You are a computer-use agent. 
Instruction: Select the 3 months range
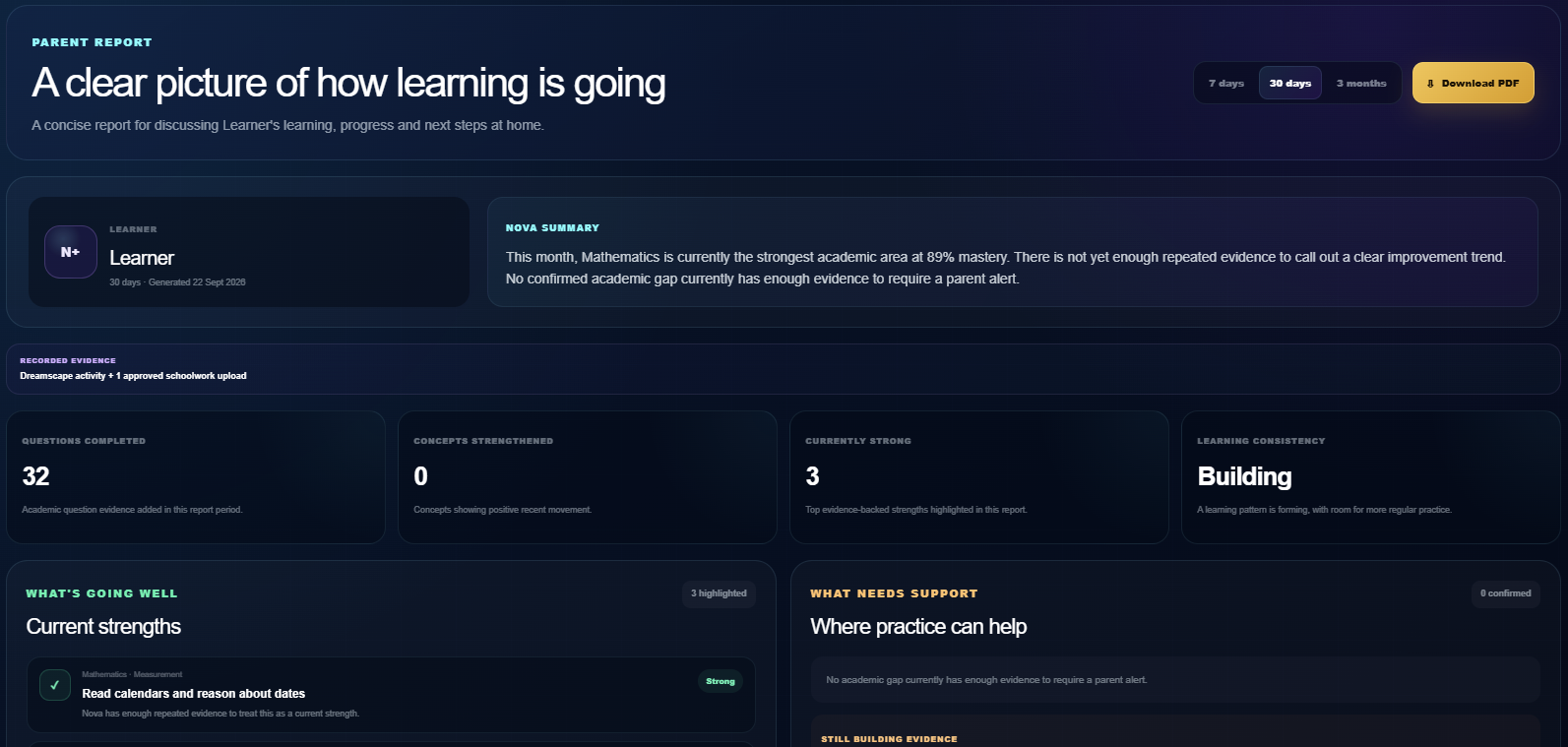1361,84
